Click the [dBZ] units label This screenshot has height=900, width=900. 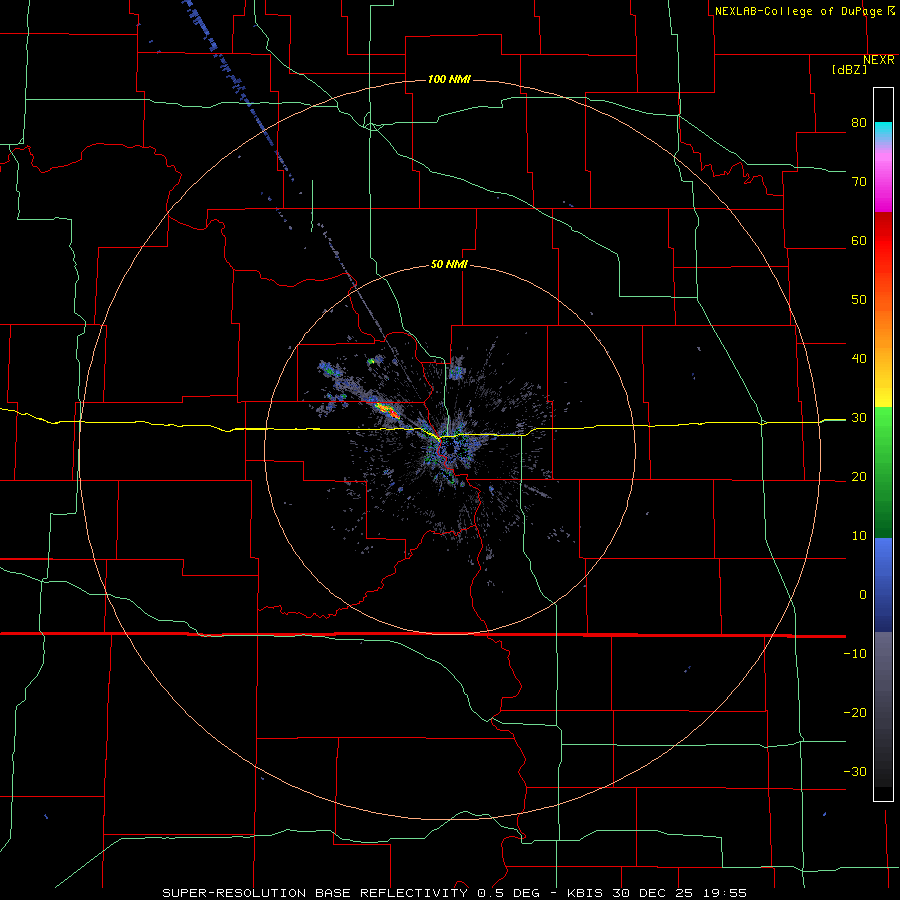[849, 69]
